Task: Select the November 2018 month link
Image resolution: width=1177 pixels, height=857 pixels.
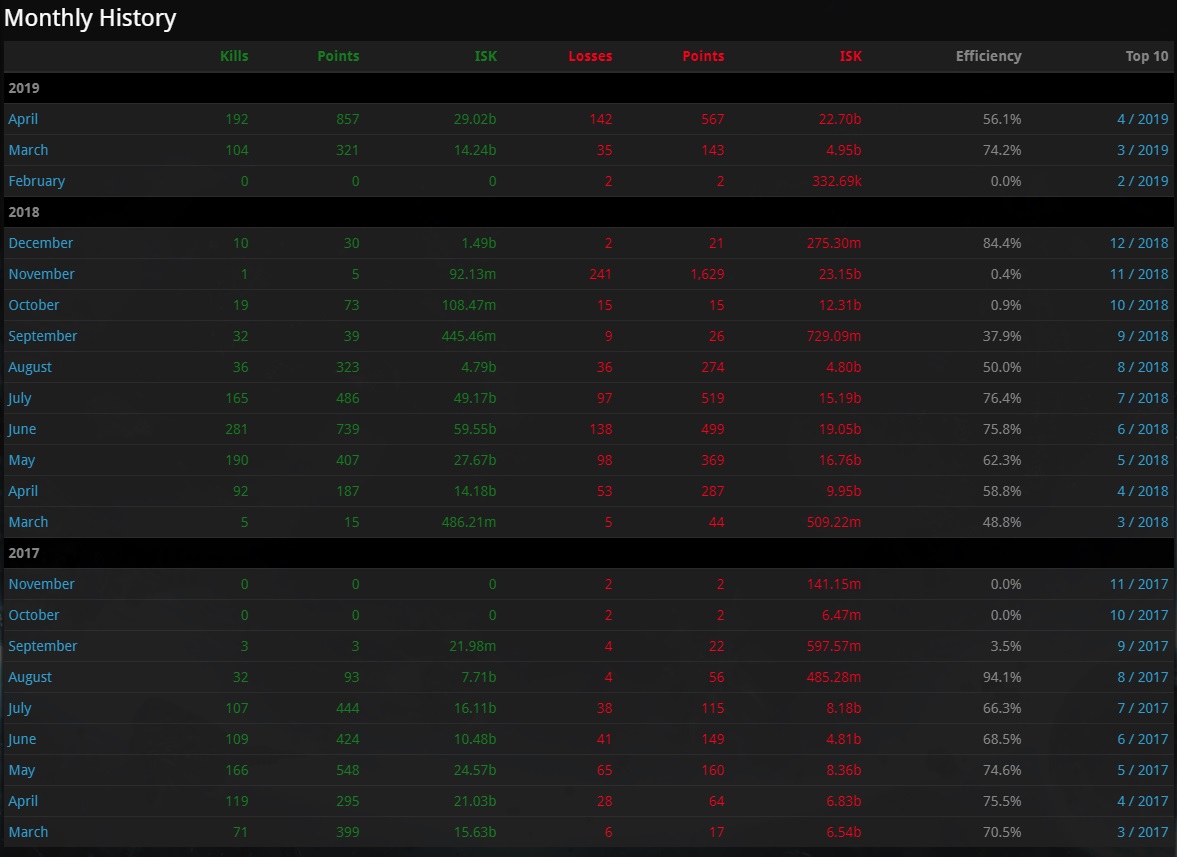Action: click(41, 274)
